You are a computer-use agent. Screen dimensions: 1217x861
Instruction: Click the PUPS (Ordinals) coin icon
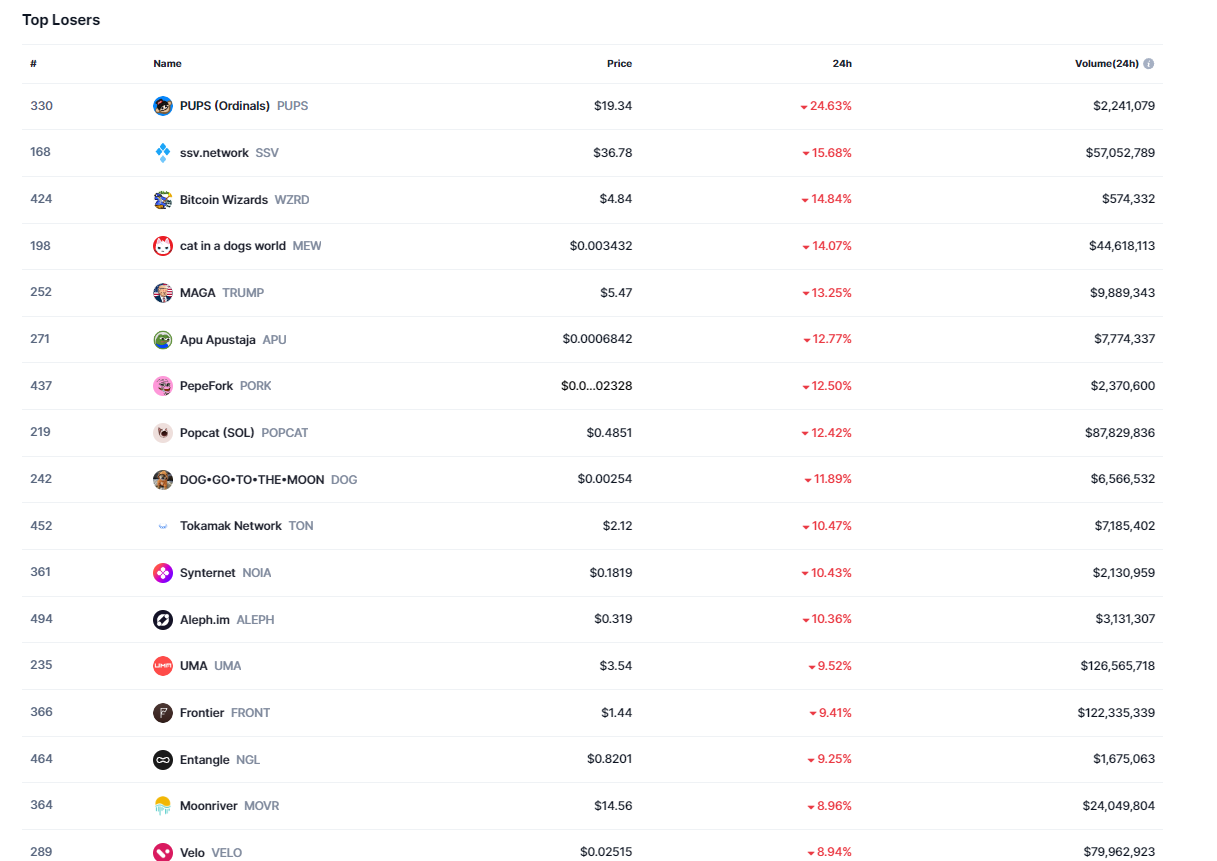163,106
